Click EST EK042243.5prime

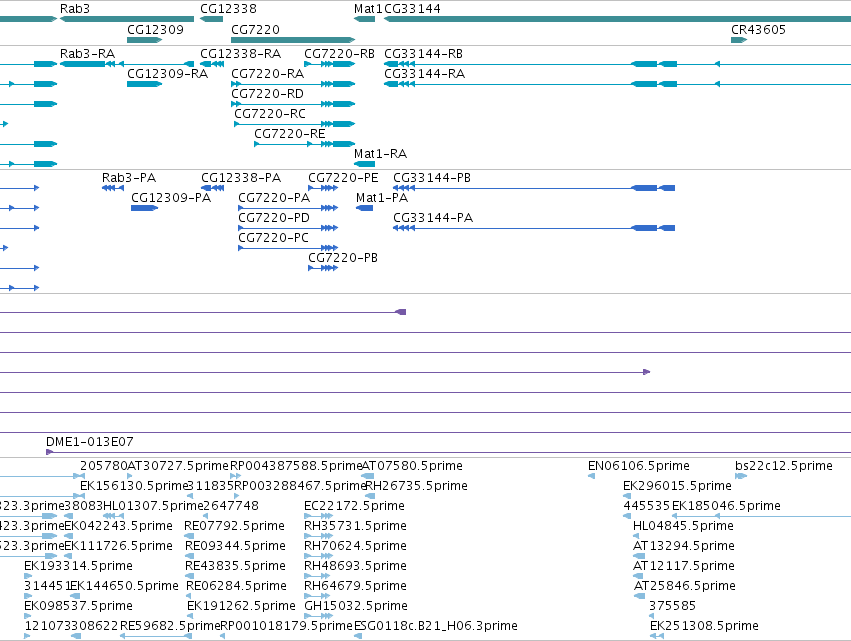click(118, 525)
